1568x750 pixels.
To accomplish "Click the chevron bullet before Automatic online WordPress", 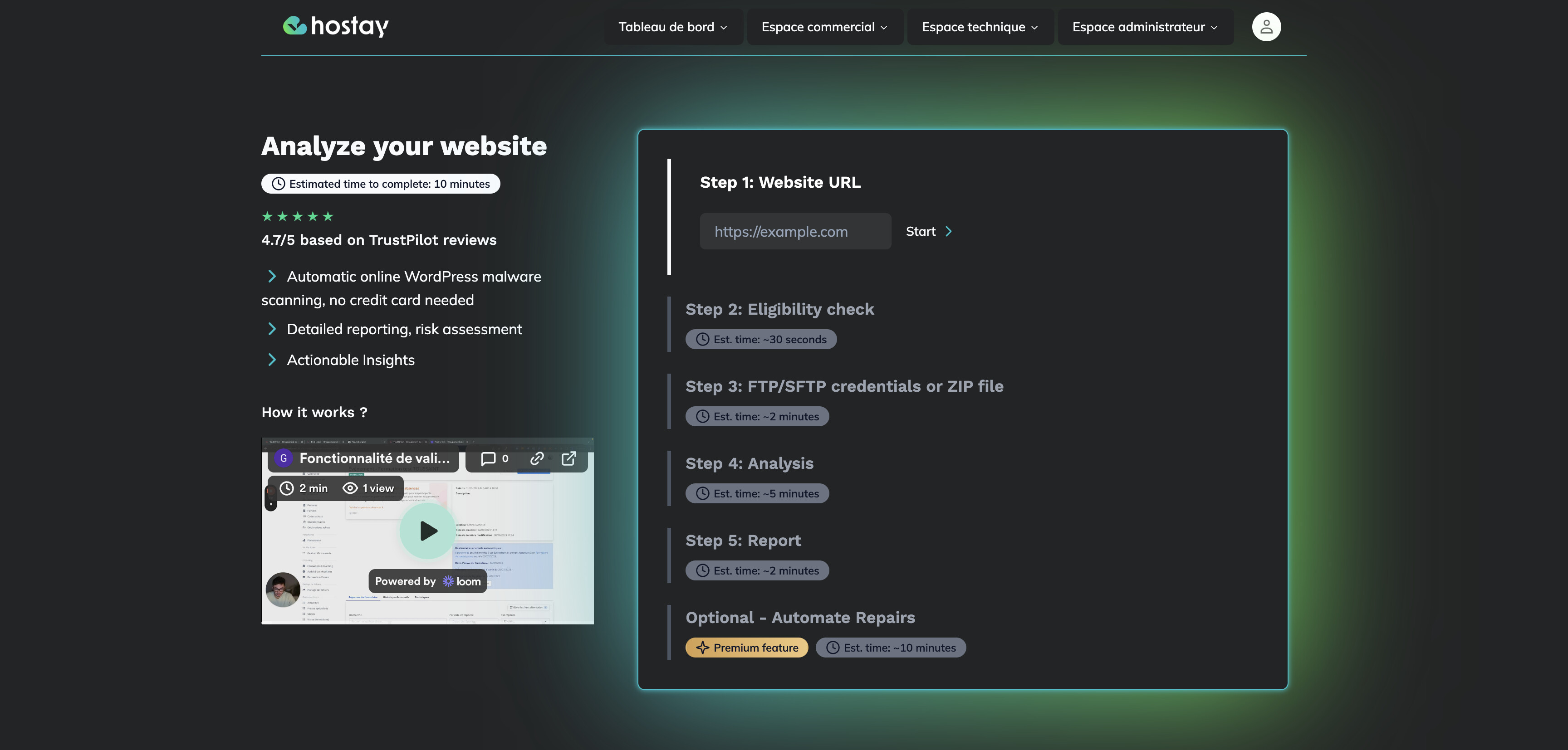I will [272, 277].
